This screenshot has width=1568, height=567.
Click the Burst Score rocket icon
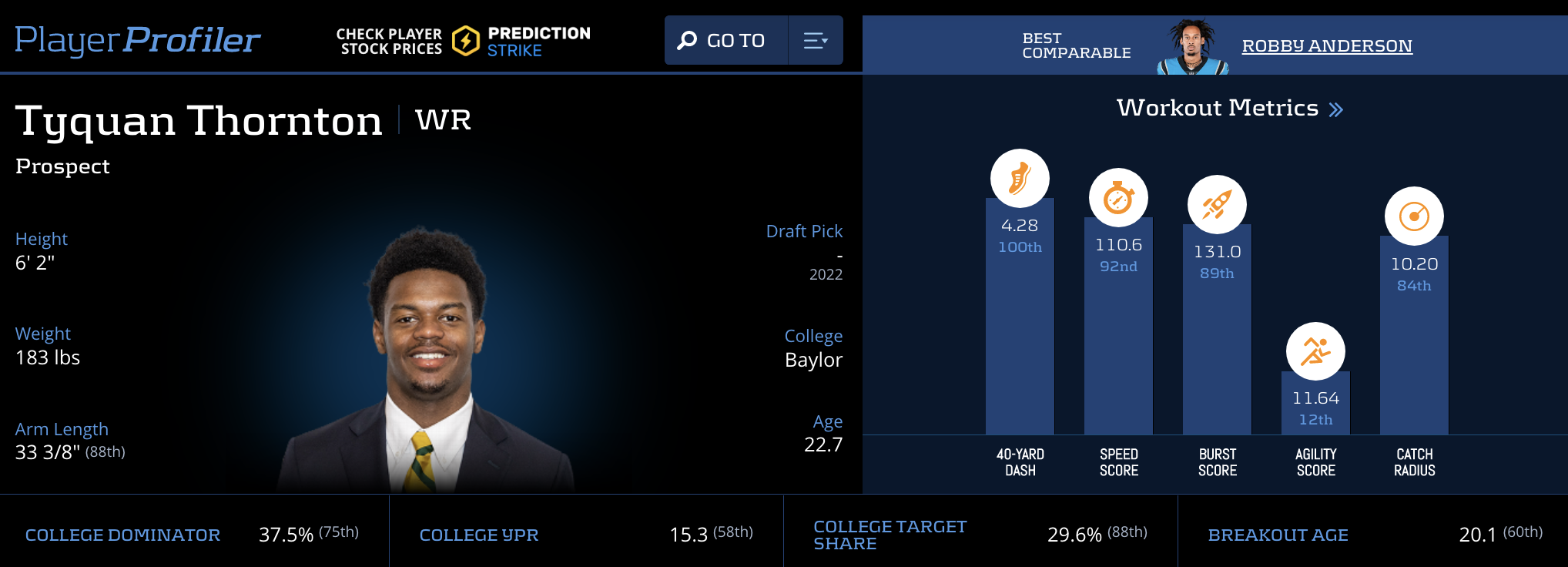pyautogui.click(x=1217, y=205)
